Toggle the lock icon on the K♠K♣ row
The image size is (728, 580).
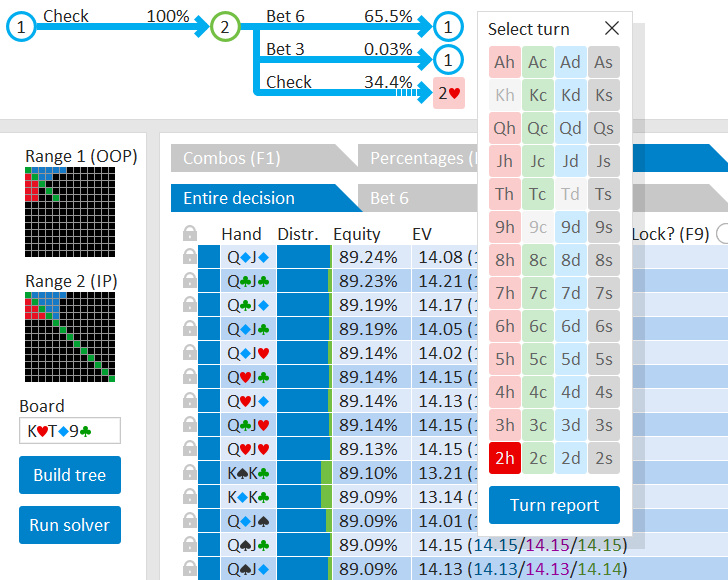tap(189, 472)
